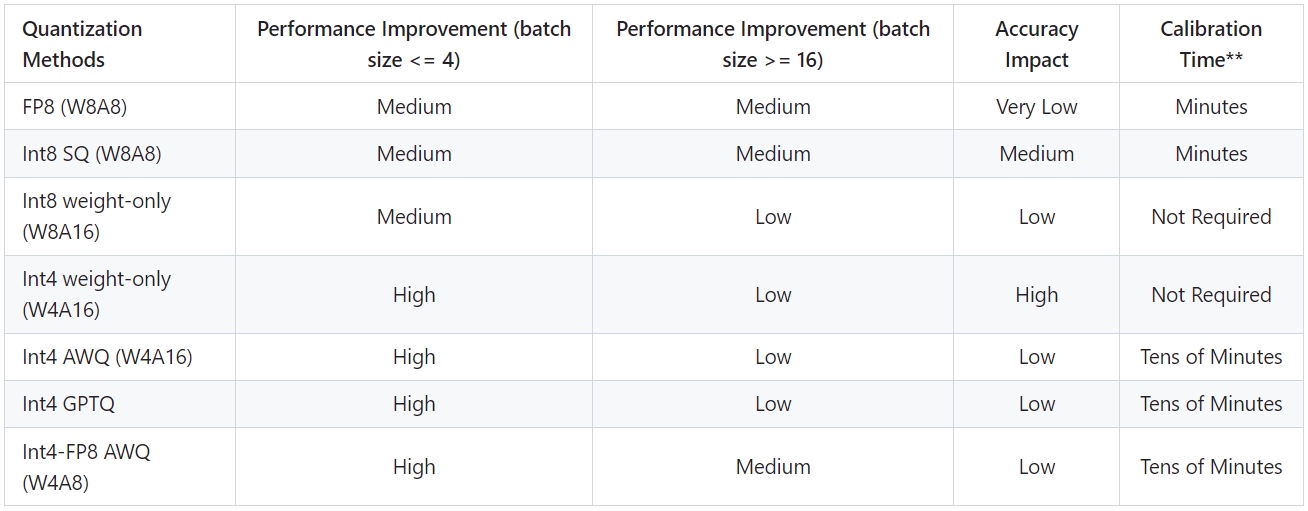Click the Accuracy Impact column header
This screenshot has width=1308, height=511.
pos(1036,44)
